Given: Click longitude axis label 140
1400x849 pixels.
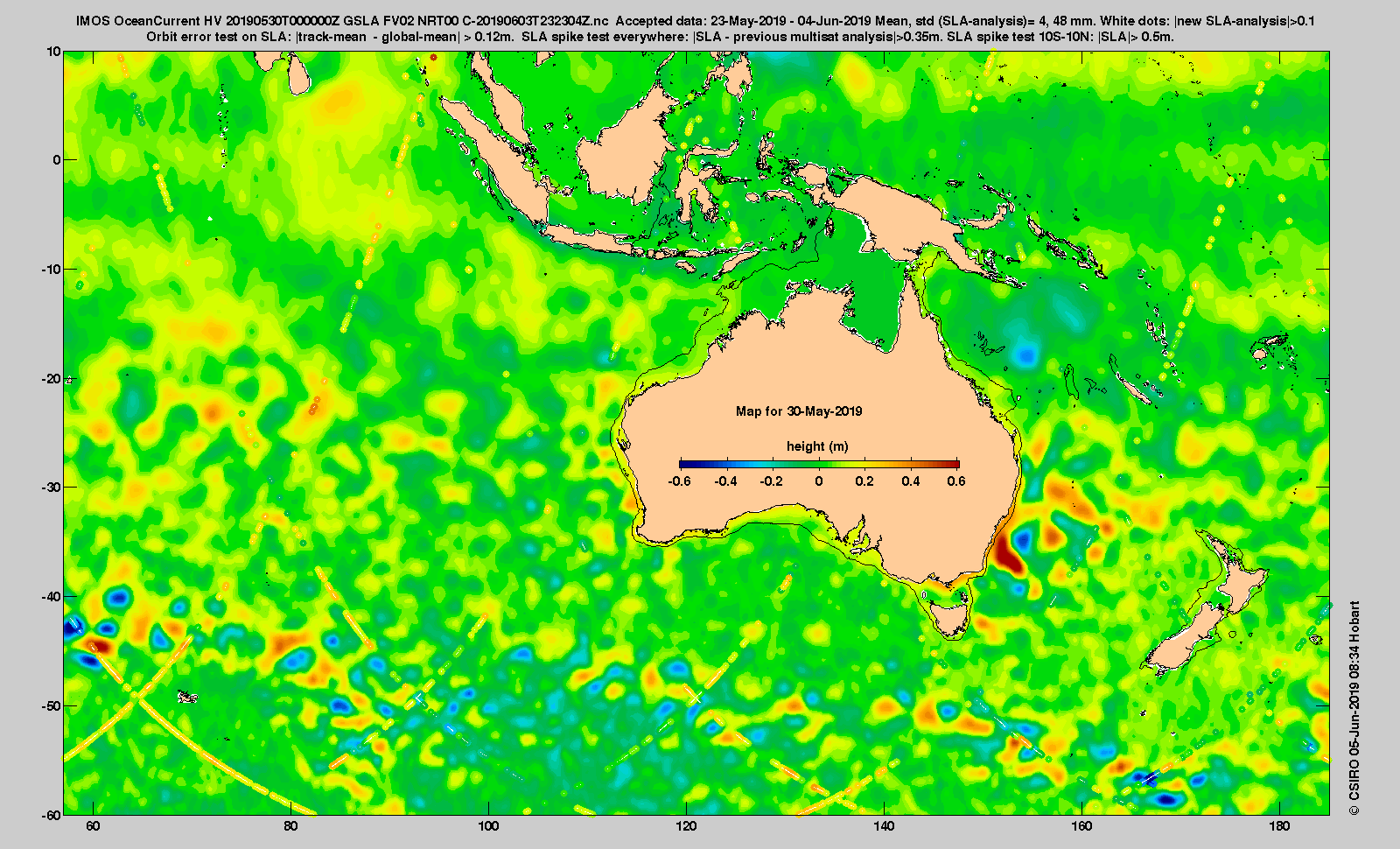Looking at the screenshot, I should pyautogui.click(x=884, y=826).
